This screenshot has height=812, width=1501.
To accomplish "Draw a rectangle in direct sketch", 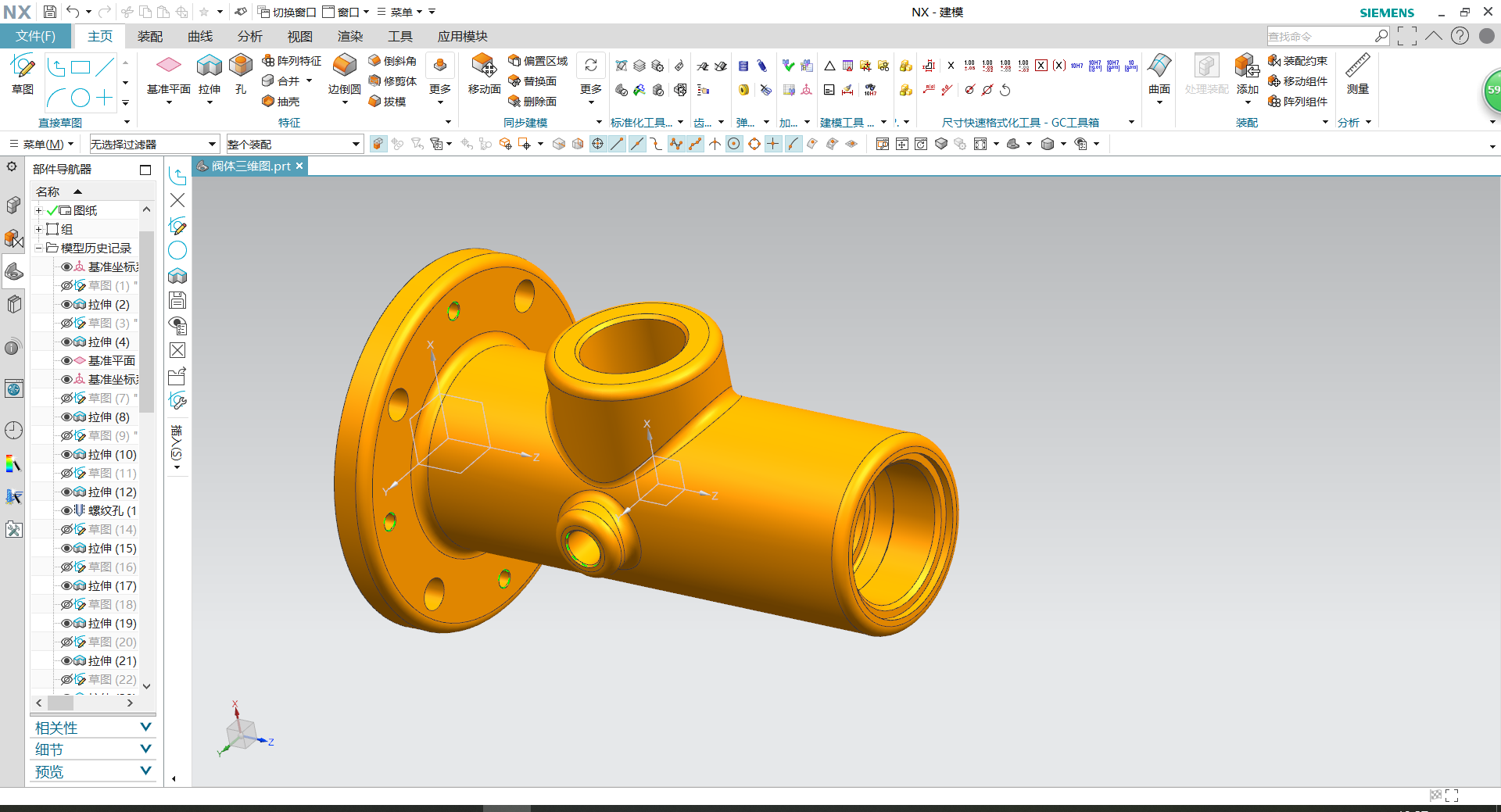I will [x=81, y=67].
